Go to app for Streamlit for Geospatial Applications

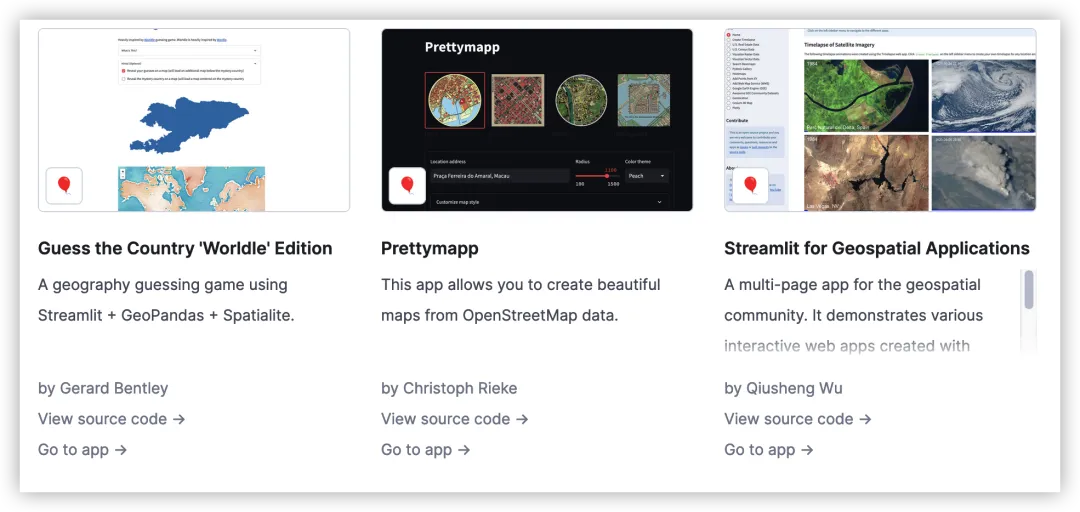(x=769, y=450)
